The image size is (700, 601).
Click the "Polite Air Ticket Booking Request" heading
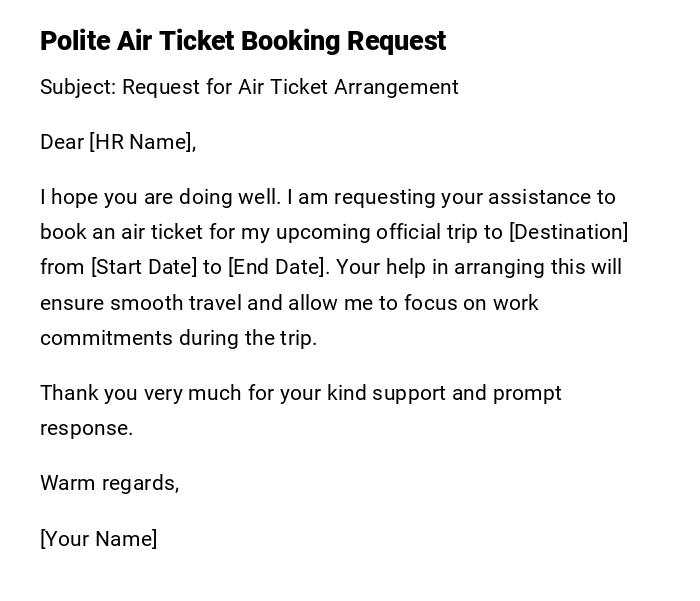point(243,41)
